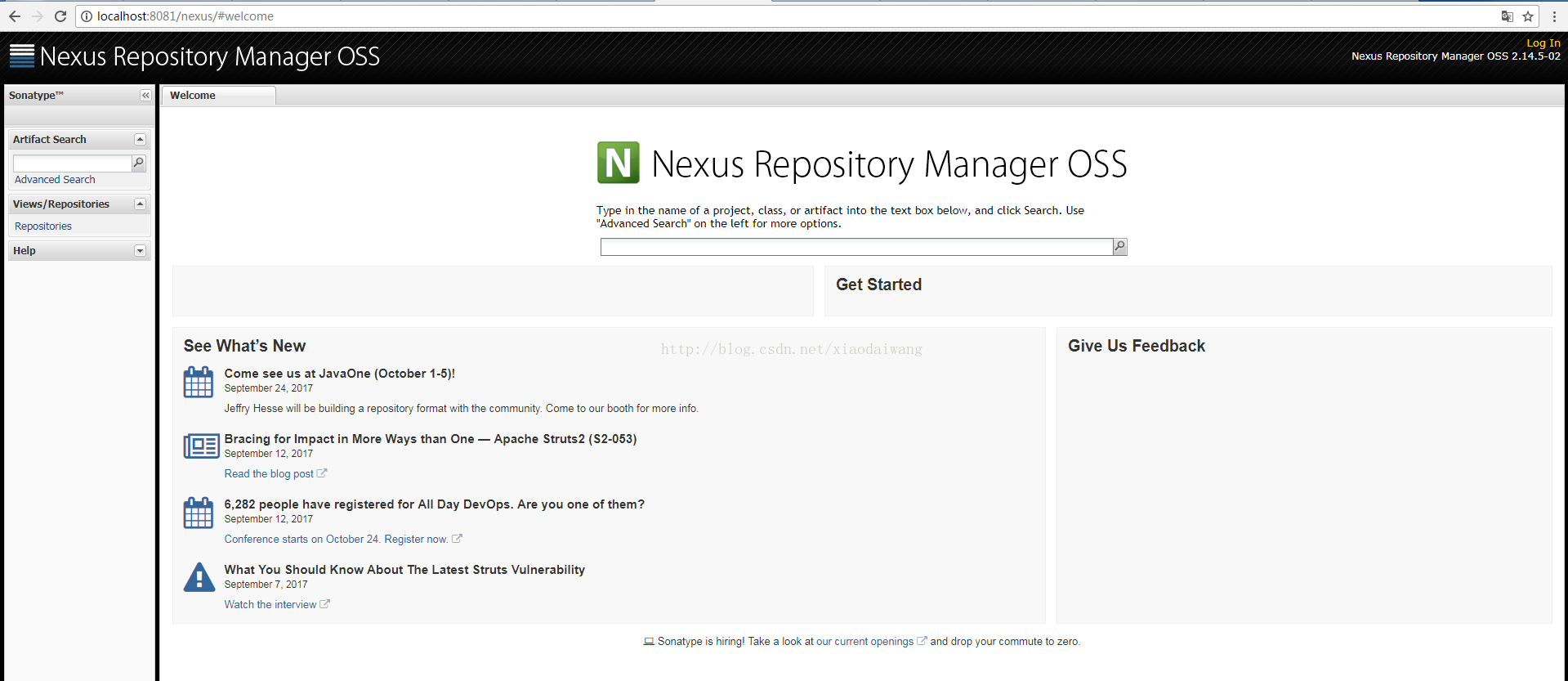Click the browser back arrow
Image resolution: width=1568 pixels, height=681 pixels.
pos(15,16)
